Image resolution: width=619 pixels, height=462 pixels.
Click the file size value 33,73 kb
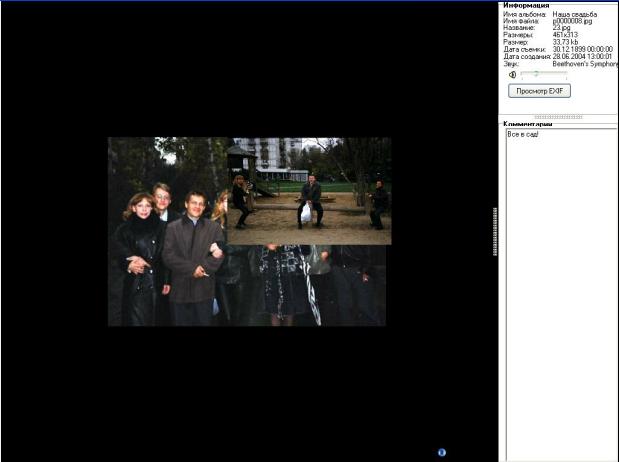[x=565, y=42]
